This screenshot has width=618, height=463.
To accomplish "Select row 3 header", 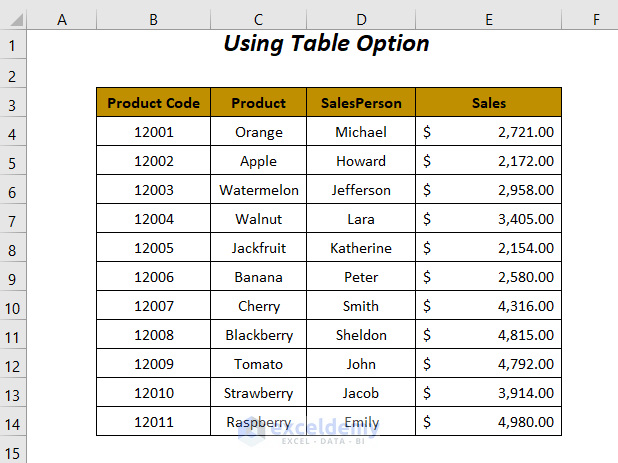I will 13,103.
